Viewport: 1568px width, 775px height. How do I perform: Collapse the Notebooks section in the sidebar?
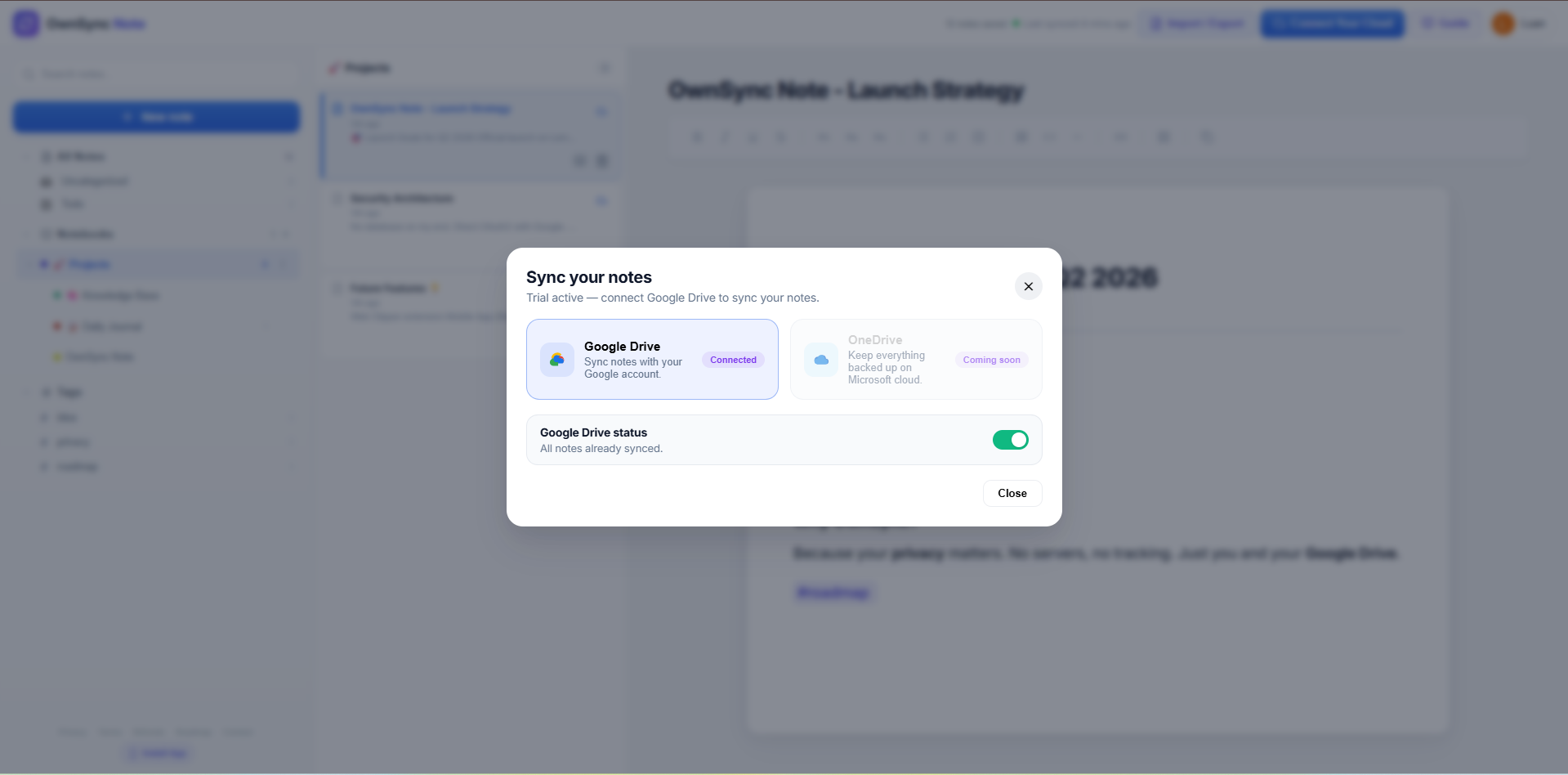coord(26,235)
